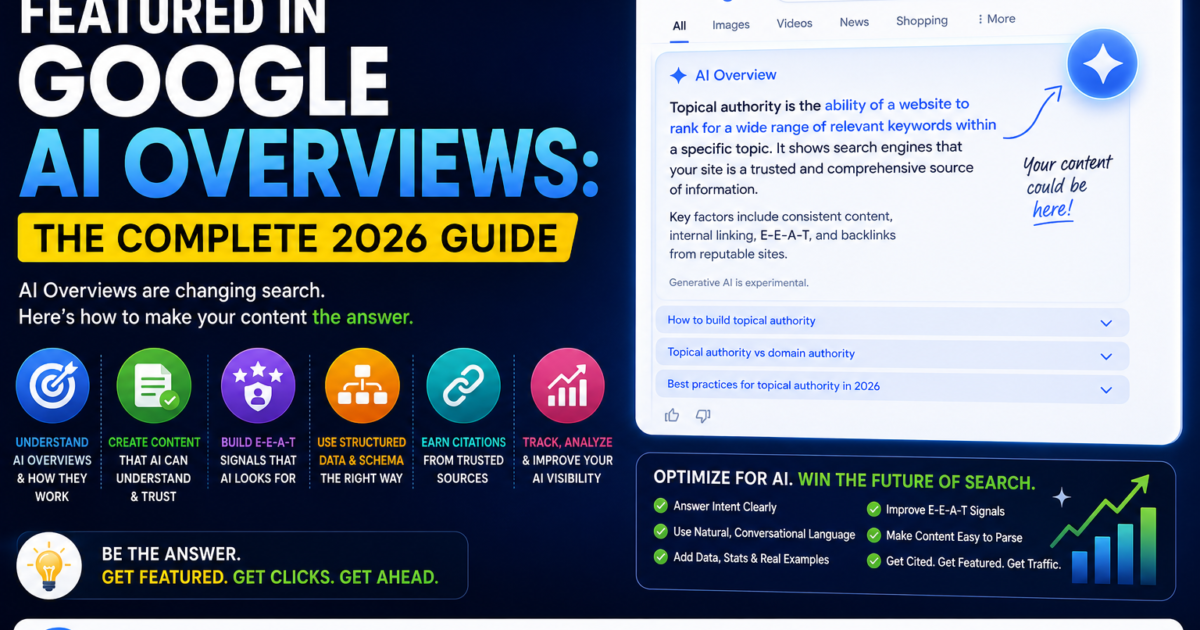The image size is (1200, 630).
Task: Click the large blue AI sparkle badge
Action: point(1102,64)
